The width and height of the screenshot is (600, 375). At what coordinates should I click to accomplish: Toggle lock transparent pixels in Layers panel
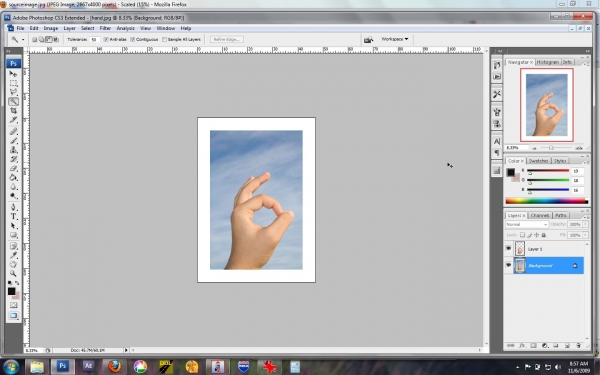click(x=522, y=235)
